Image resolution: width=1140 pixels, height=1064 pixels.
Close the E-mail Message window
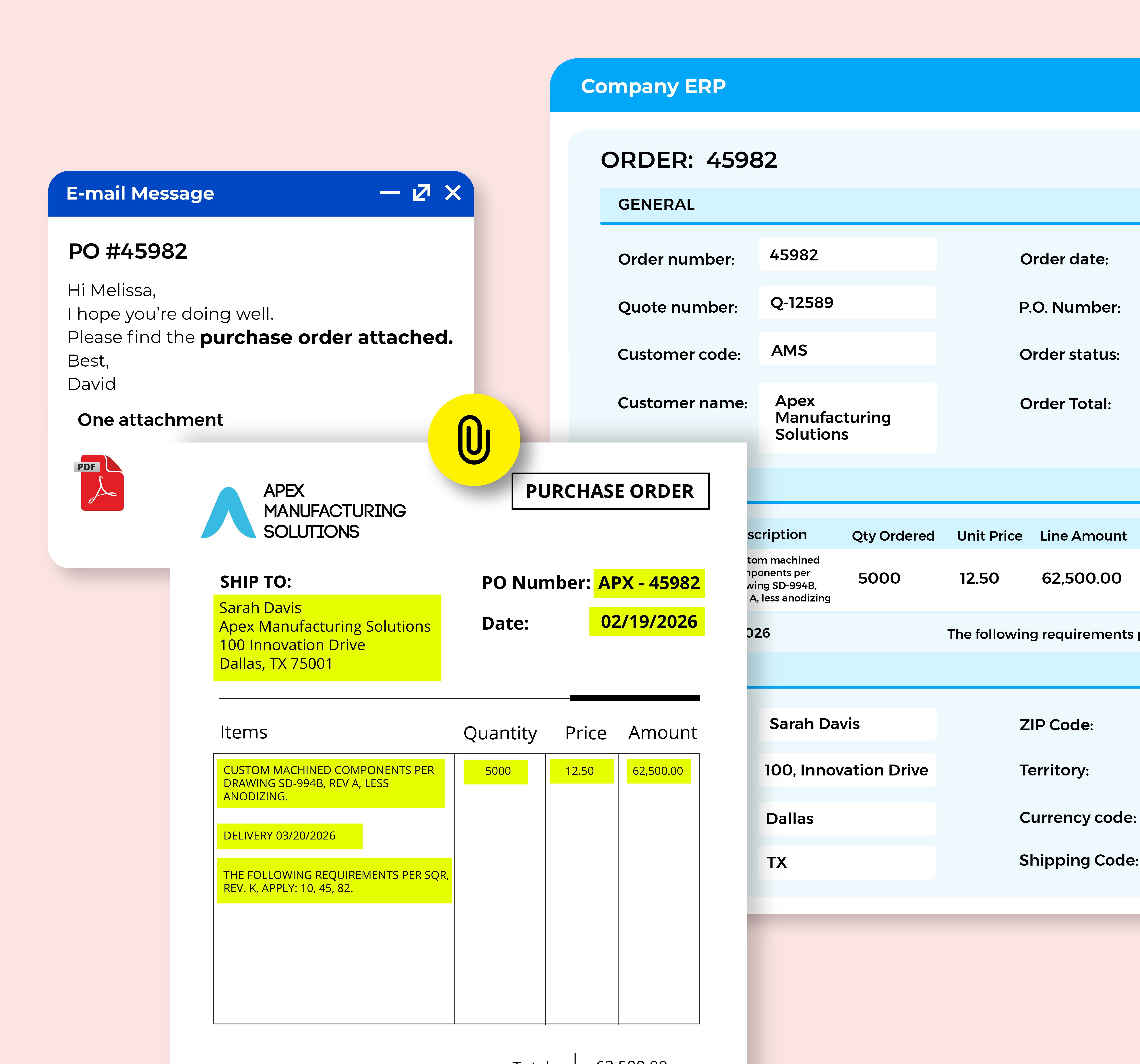click(453, 193)
